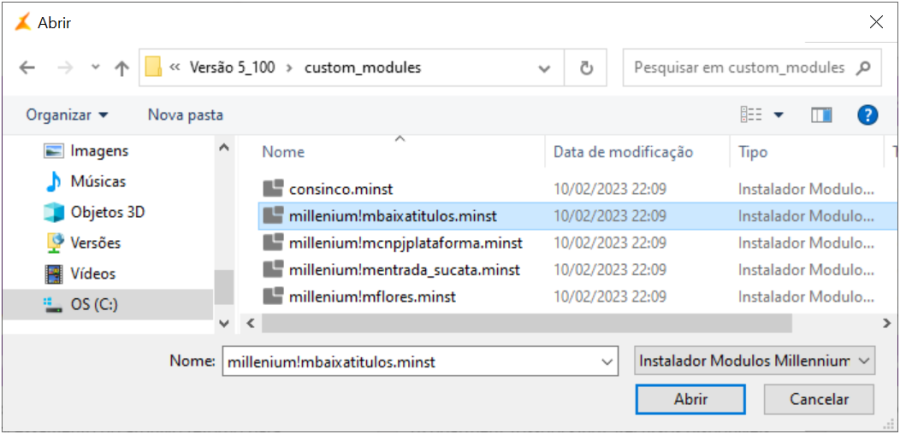Sort by Data de modificação column

point(623,152)
